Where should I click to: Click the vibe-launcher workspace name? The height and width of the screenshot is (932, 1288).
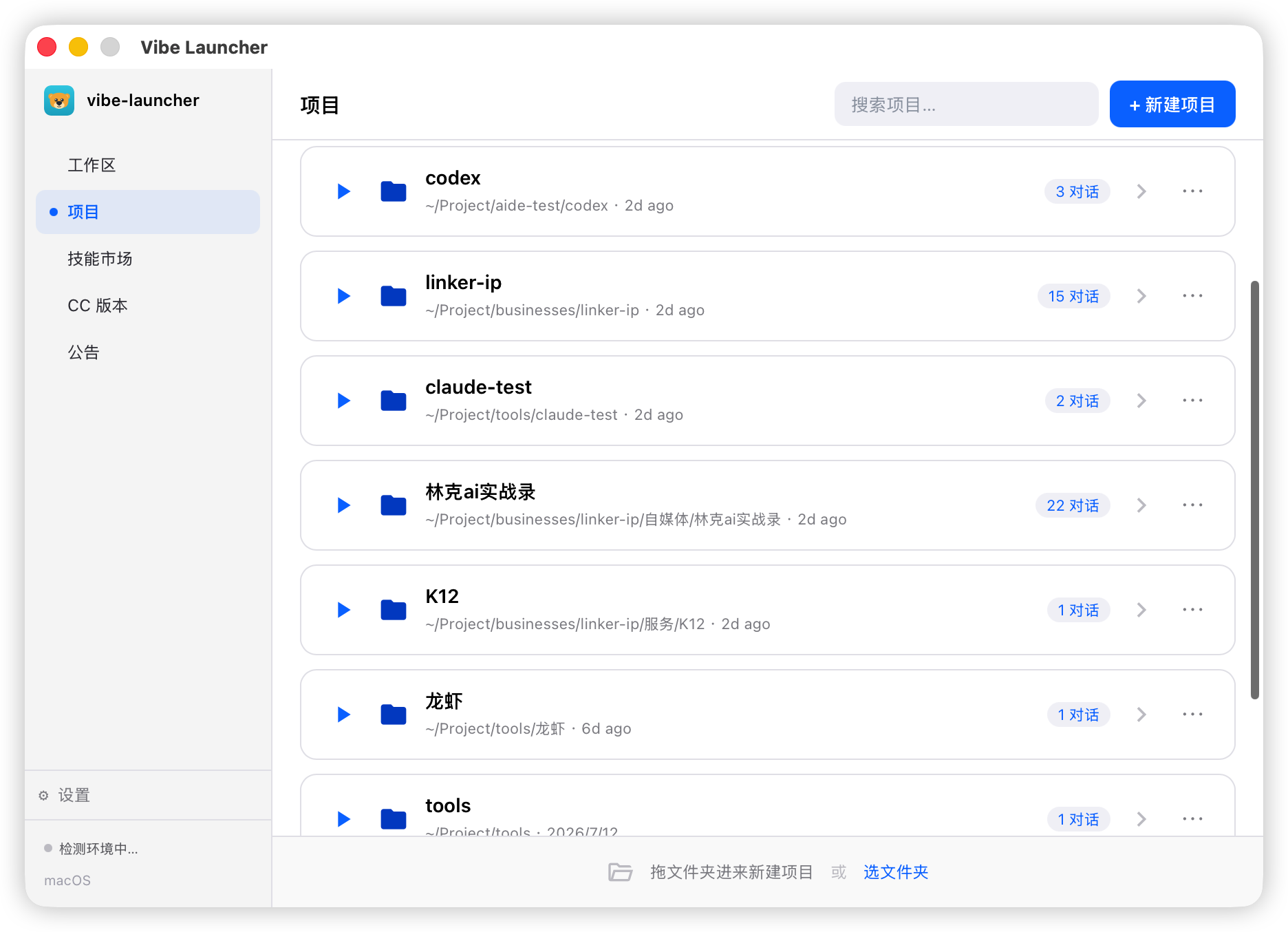tap(143, 100)
